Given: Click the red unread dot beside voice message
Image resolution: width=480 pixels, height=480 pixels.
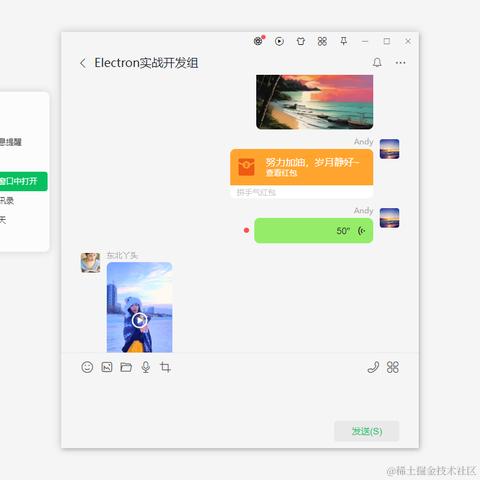Looking at the screenshot, I should click(246, 230).
